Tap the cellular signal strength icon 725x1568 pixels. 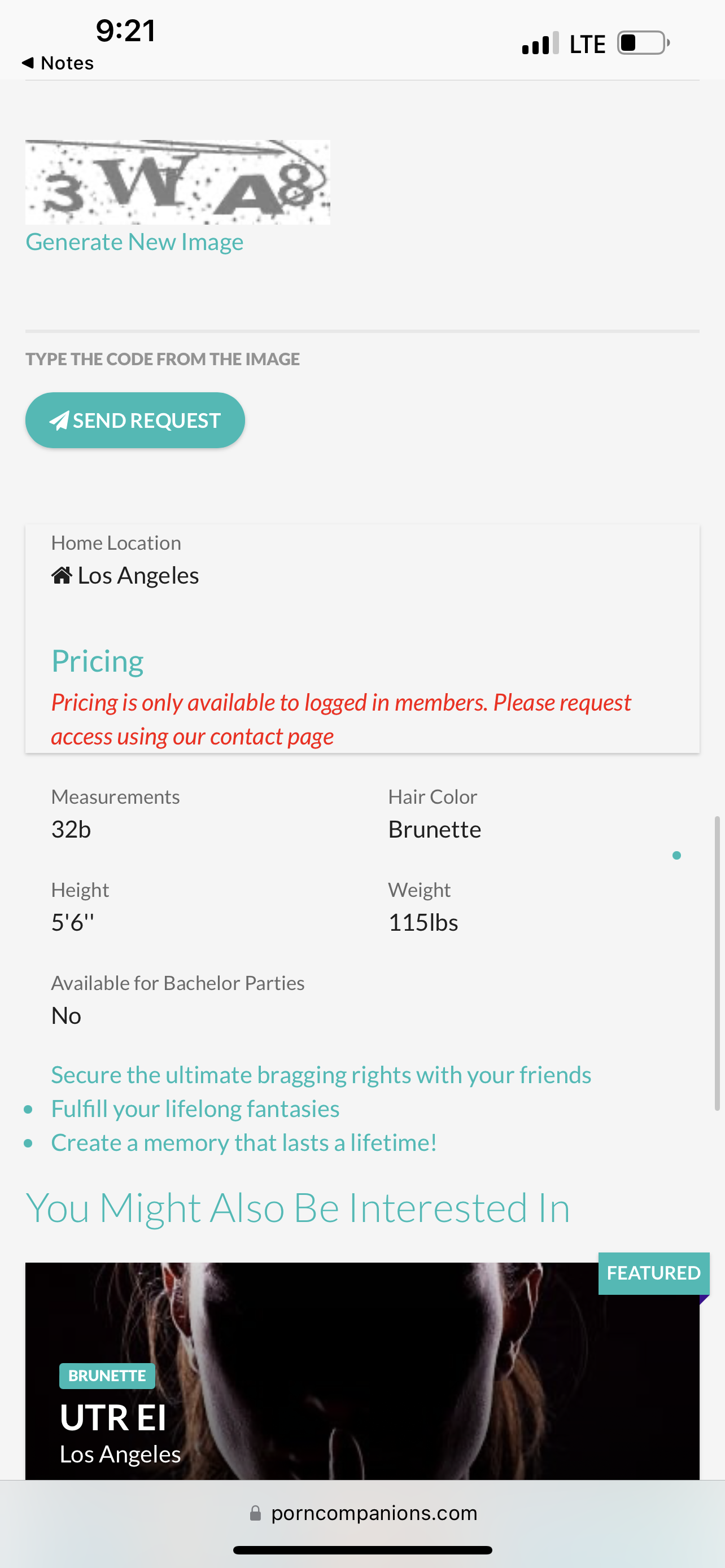tap(539, 44)
